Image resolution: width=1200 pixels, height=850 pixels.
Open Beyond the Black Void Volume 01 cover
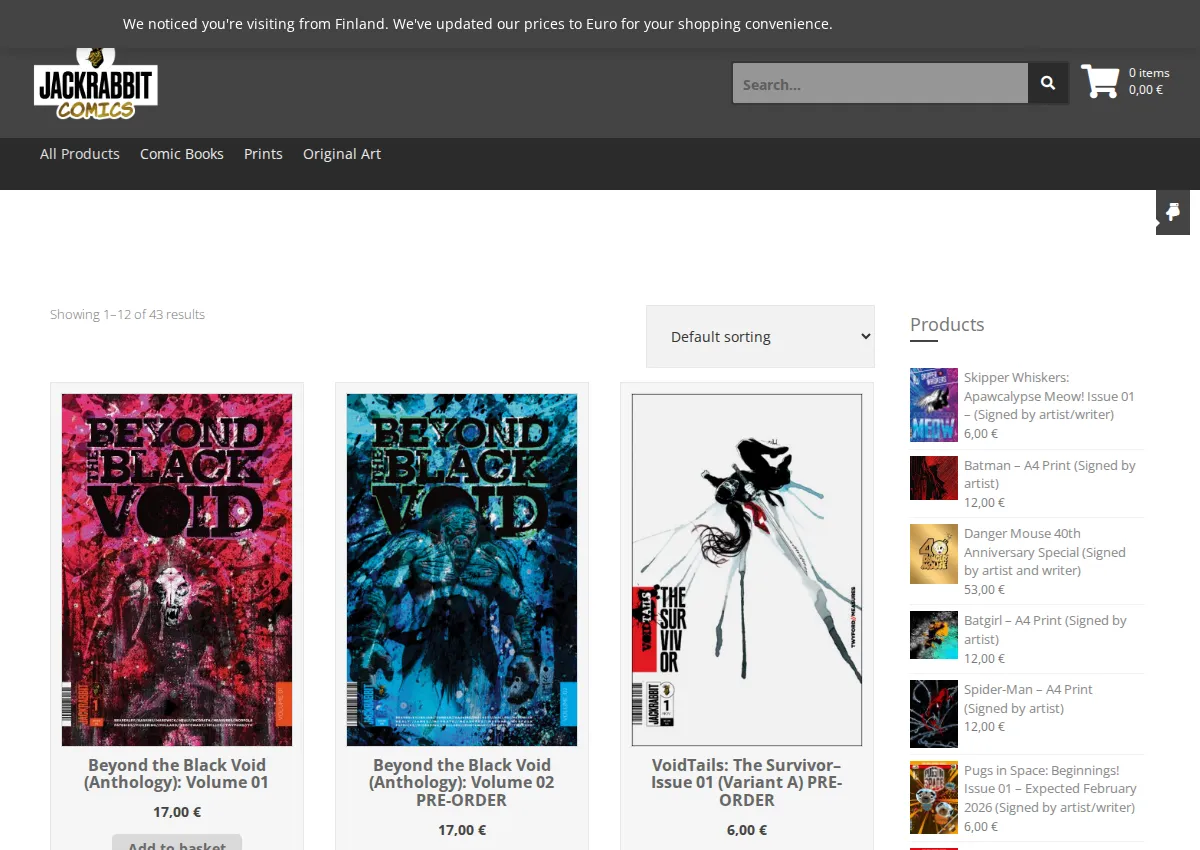pos(177,570)
